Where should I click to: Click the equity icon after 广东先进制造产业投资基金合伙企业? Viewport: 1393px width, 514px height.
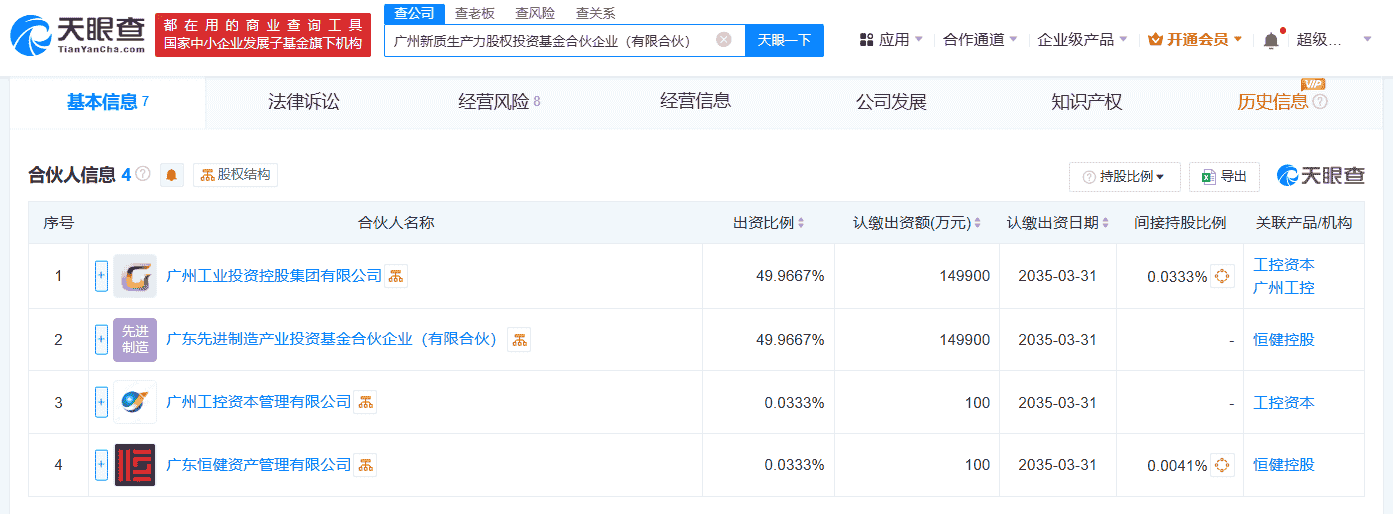click(519, 339)
